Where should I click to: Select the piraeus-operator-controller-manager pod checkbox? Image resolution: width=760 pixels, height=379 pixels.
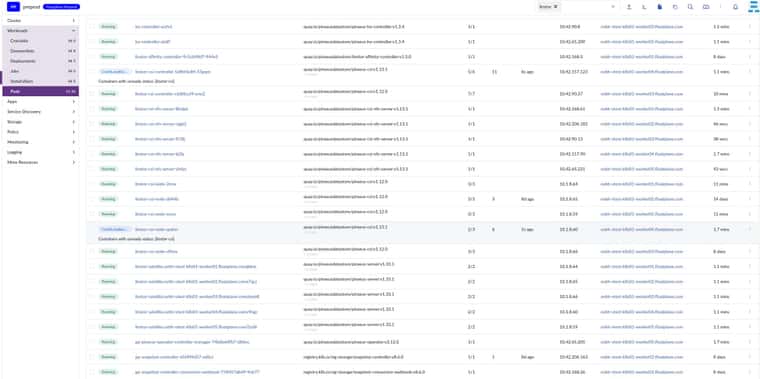point(92,342)
